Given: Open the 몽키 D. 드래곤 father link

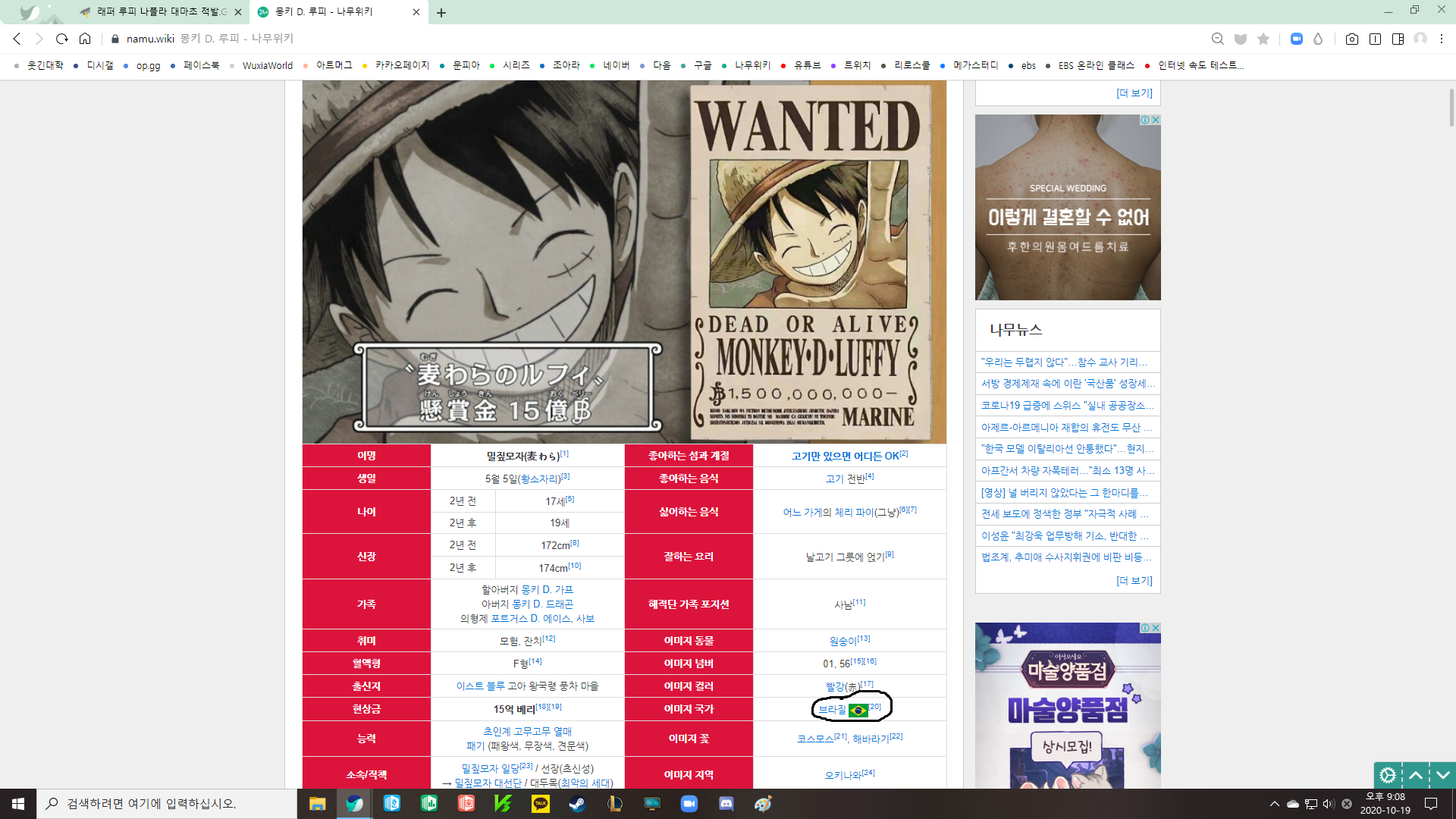Looking at the screenshot, I should [x=542, y=604].
